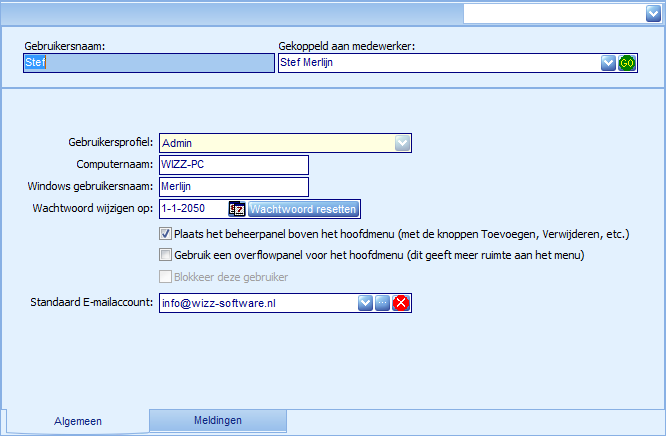Image resolution: width=666 pixels, height=436 pixels.
Task: Select the Algemeen tab
Action: pyautogui.click(x=78, y=422)
